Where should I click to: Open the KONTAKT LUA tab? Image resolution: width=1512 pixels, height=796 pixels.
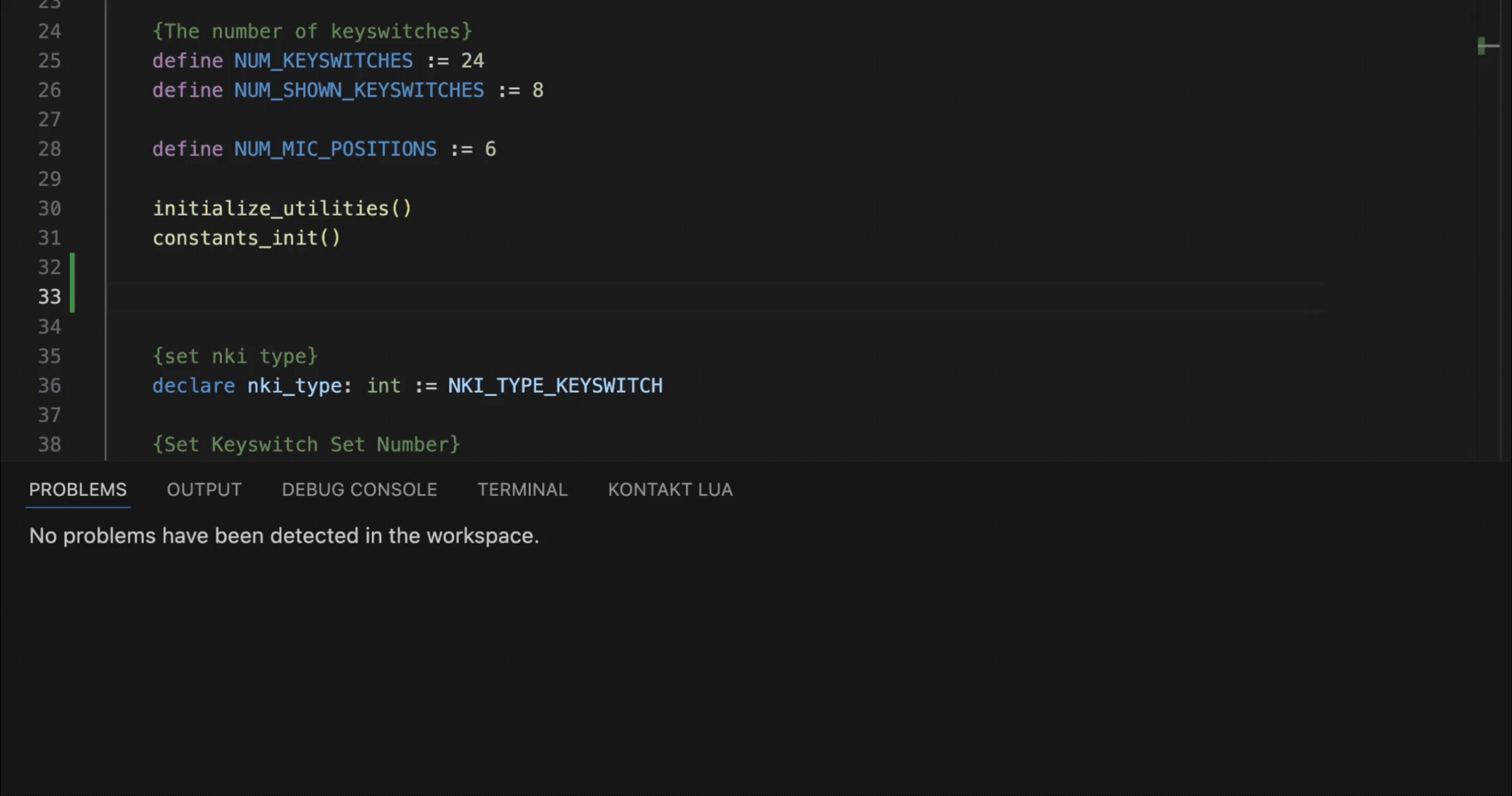pyautogui.click(x=670, y=490)
